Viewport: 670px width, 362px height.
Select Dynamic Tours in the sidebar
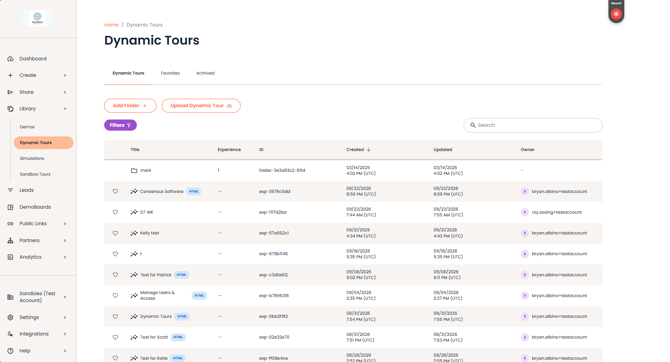pyautogui.click(x=44, y=143)
